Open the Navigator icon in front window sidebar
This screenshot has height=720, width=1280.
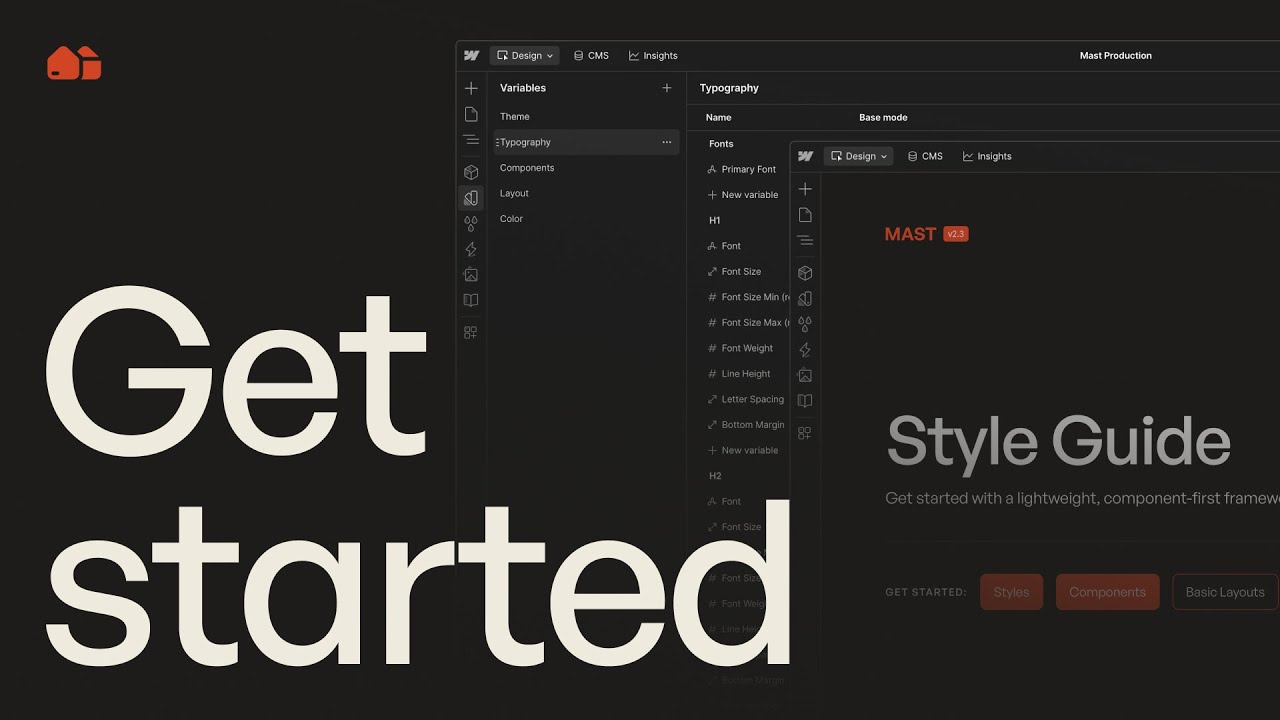[805, 240]
